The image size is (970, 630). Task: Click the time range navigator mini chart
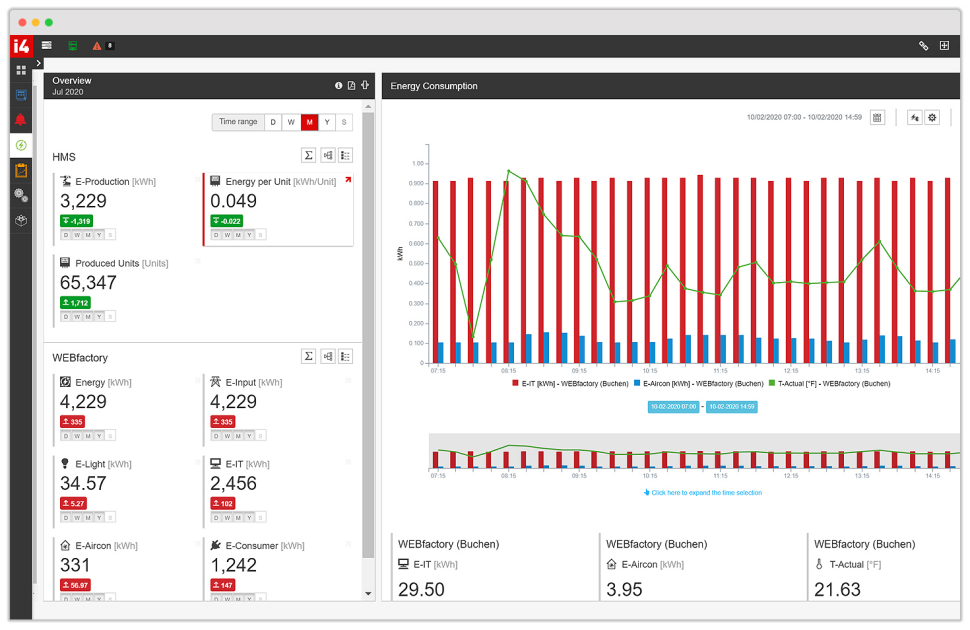pyautogui.click(x=694, y=452)
